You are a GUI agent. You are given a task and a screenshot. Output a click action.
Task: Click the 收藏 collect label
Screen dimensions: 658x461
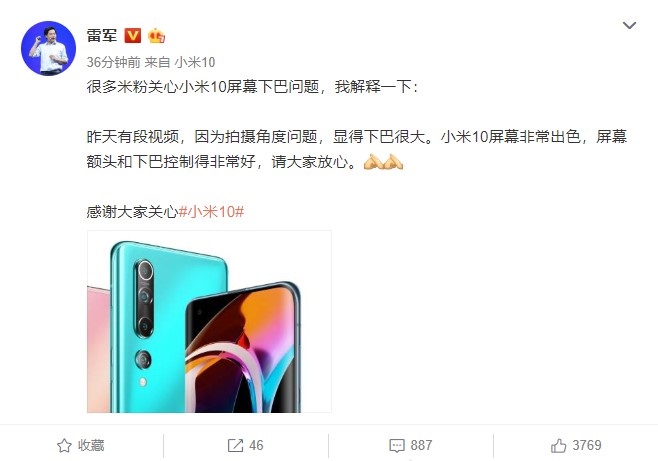click(x=91, y=445)
